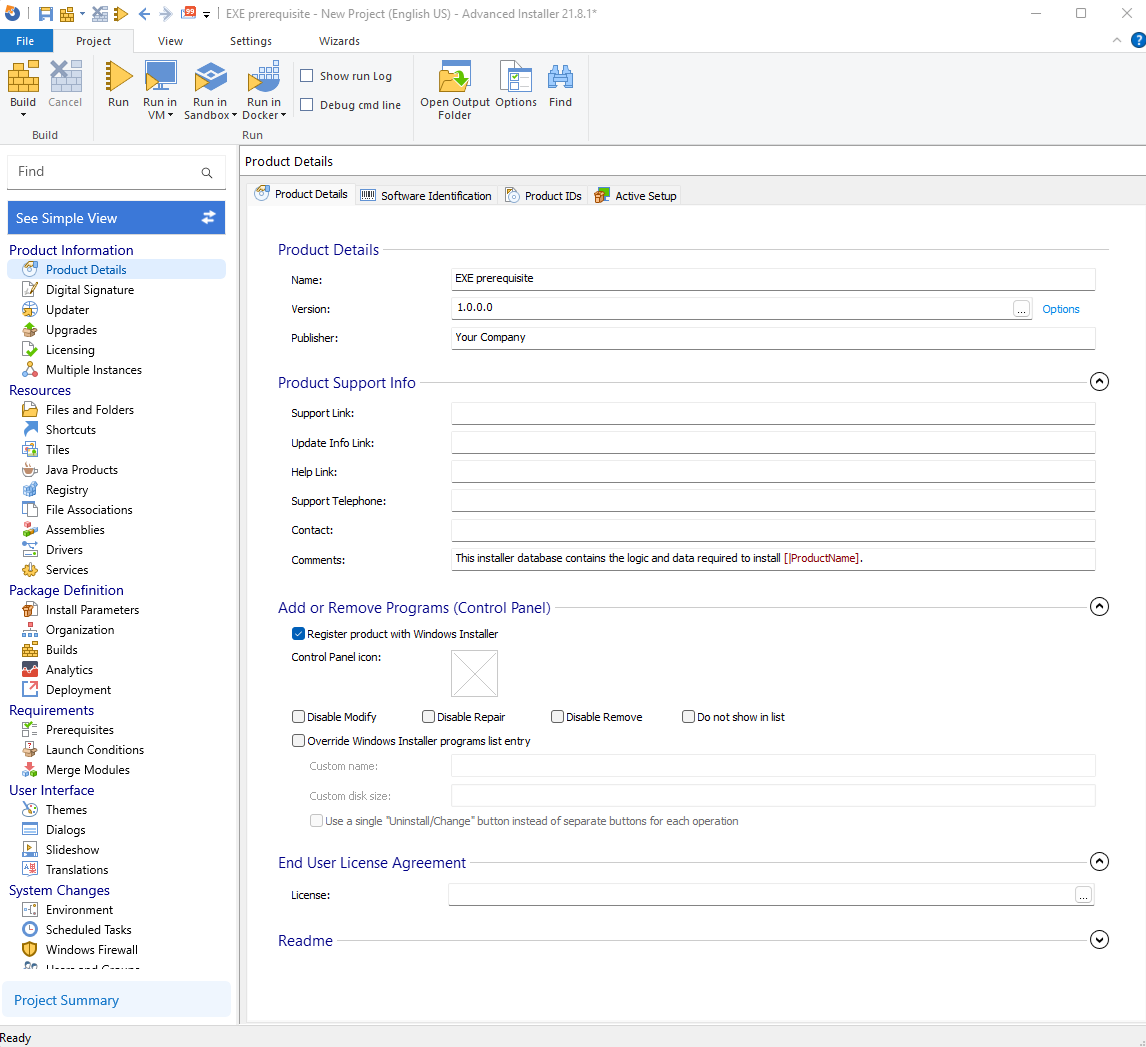Enable the Show run Log checkbox
This screenshot has height=1047, width=1146.
[x=307, y=76]
